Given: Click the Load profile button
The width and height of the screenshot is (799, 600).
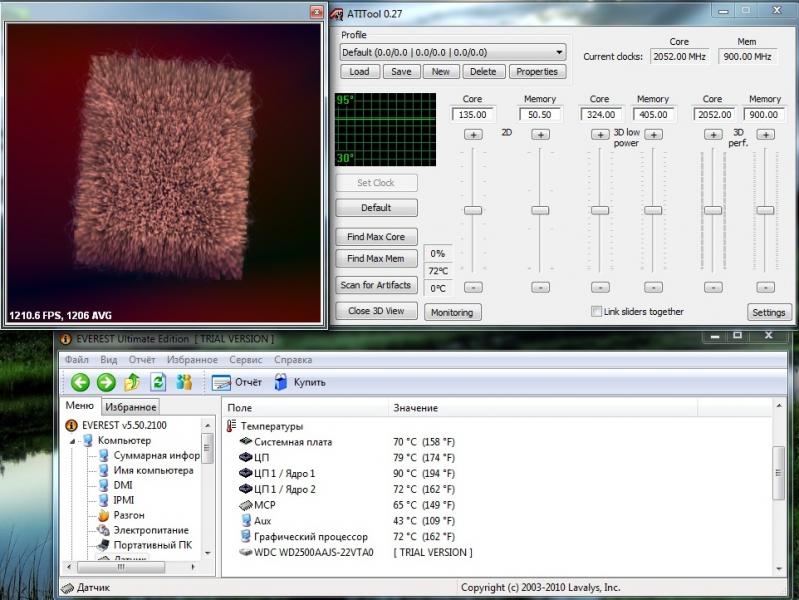Looking at the screenshot, I should (359, 71).
